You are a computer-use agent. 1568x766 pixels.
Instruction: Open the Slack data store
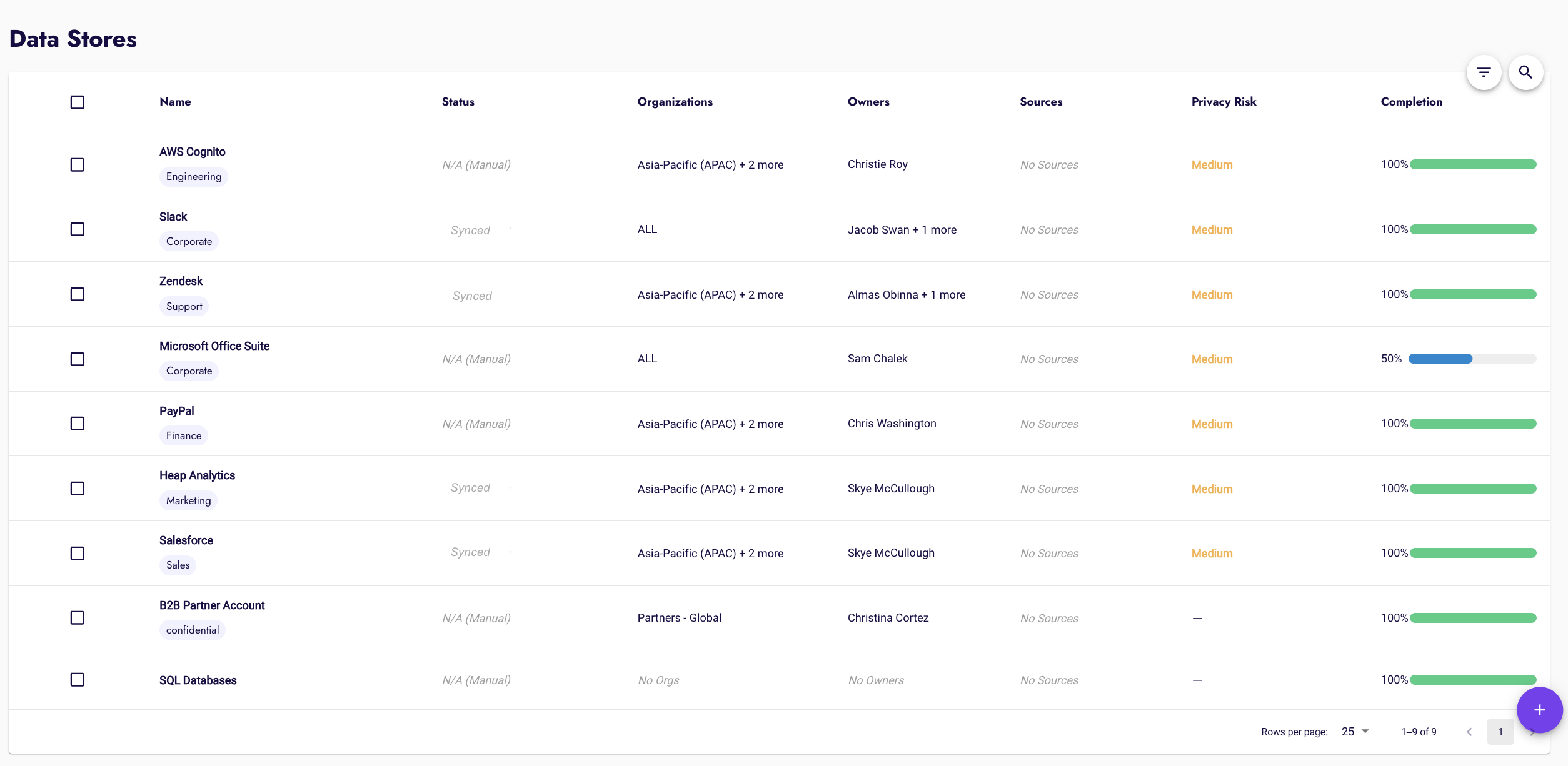coord(173,217)
